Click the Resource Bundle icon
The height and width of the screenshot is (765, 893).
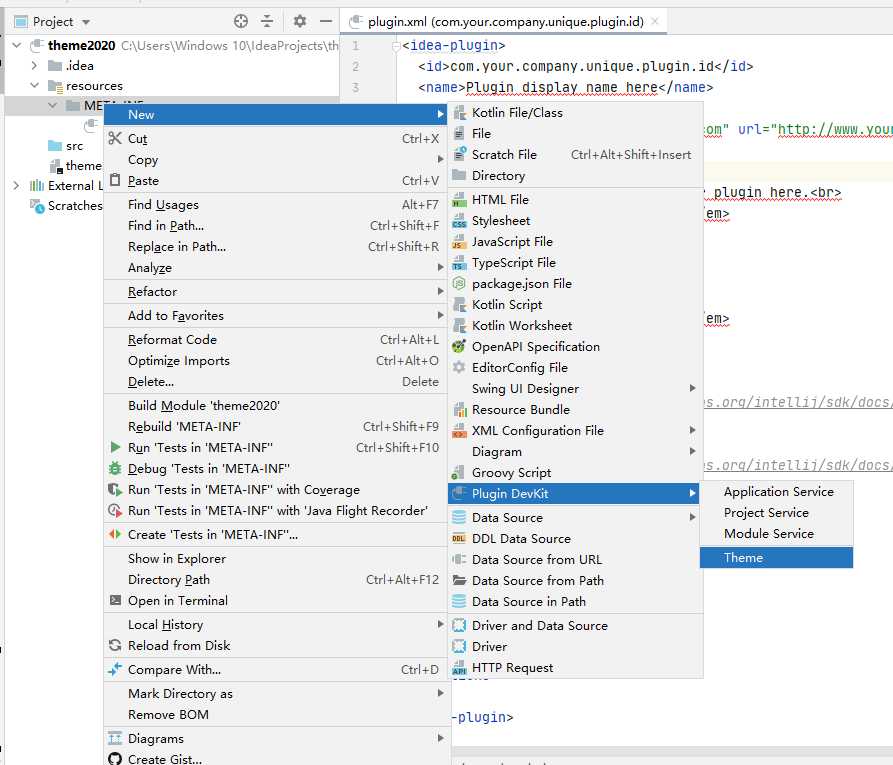pyautogui.click(x=459, y=410)
